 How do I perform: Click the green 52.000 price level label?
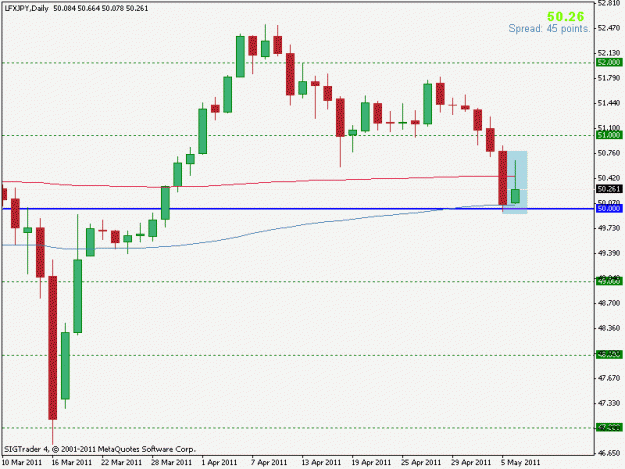(x=609, y=62)
